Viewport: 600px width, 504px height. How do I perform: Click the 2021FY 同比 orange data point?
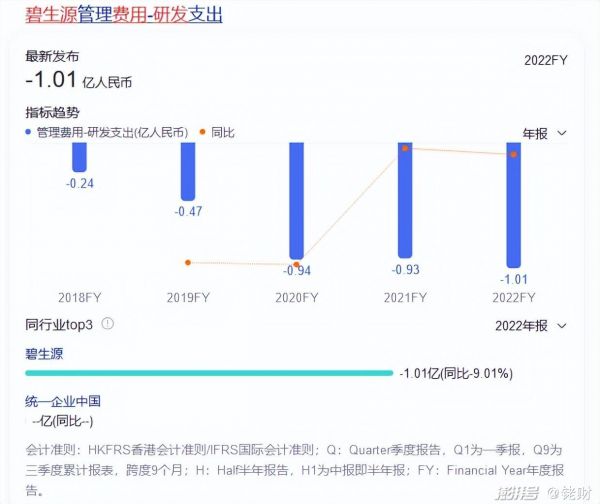pos(405,148)
